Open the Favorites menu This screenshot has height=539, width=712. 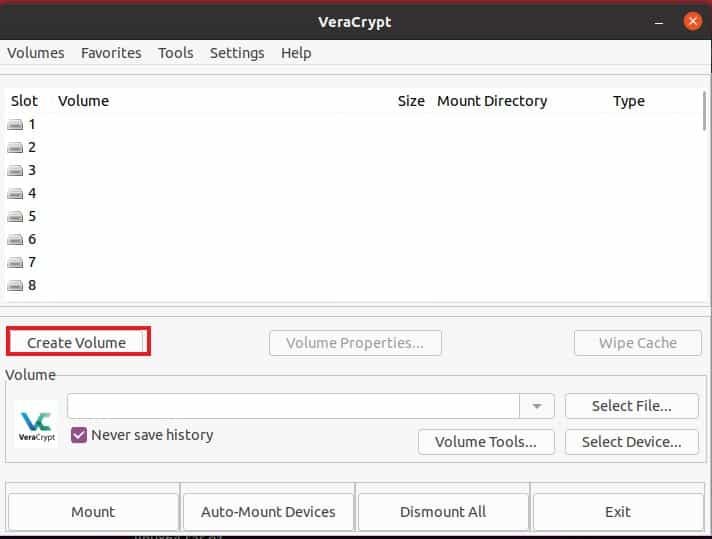tap(111, 53)
